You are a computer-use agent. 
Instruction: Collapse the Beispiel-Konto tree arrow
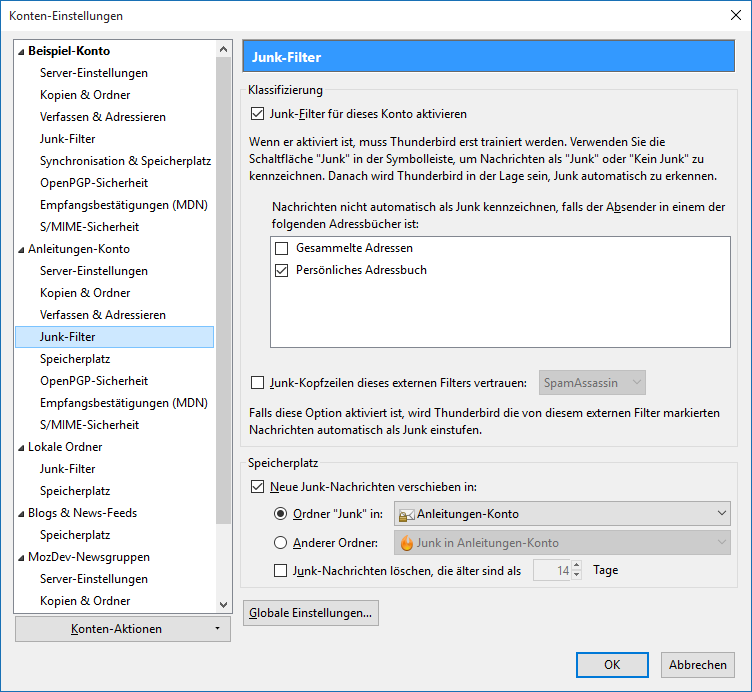coord(21,52)
